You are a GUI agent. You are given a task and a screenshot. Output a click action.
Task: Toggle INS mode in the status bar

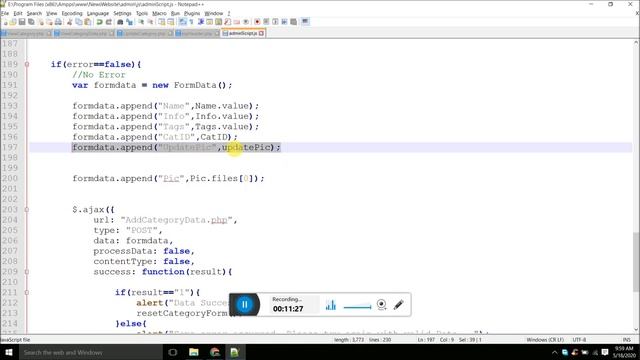[626, 340]
